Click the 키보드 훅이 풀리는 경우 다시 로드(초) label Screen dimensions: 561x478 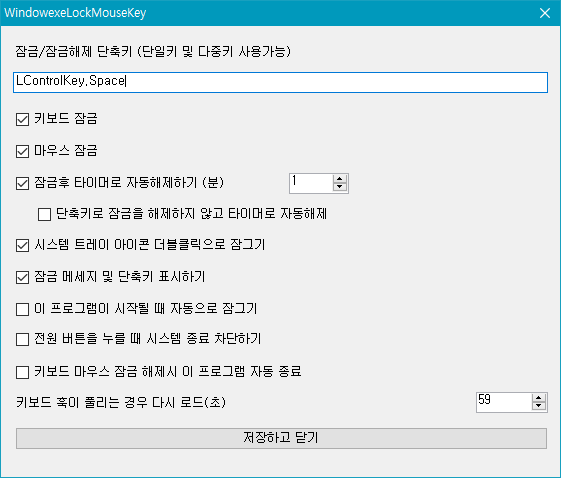[x=121, y=403]
